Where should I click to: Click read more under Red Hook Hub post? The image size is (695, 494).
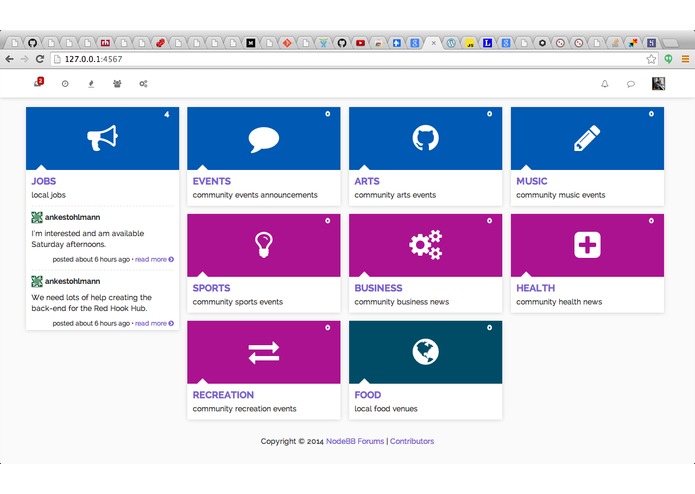coord(154,323)
